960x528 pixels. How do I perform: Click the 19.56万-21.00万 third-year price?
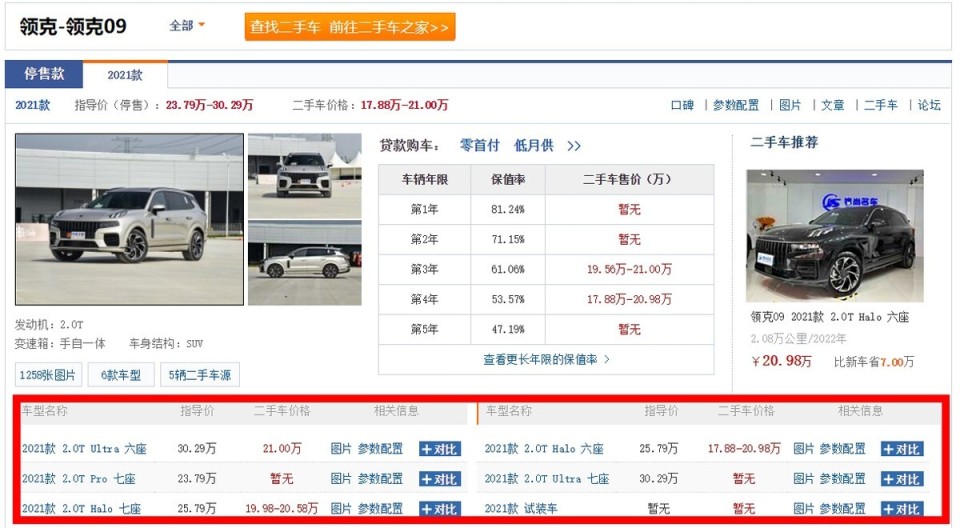(629, 270)
